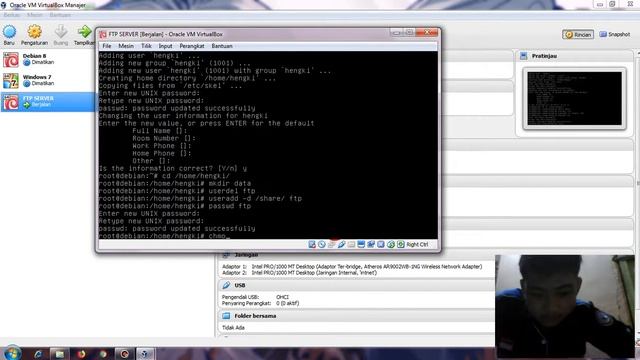Open the Berkas menu in VirtualBox Manager

11,15
